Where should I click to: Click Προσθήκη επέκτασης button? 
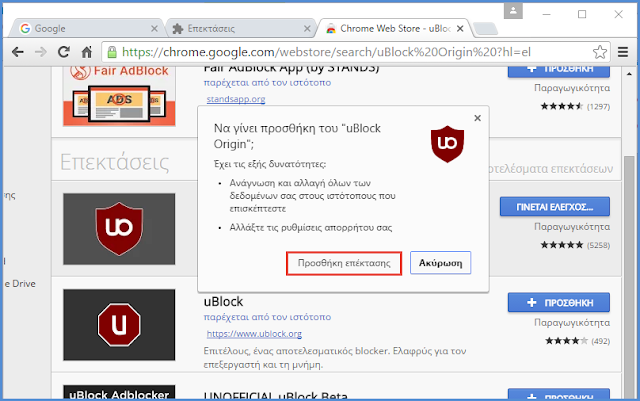coord(344,263)
